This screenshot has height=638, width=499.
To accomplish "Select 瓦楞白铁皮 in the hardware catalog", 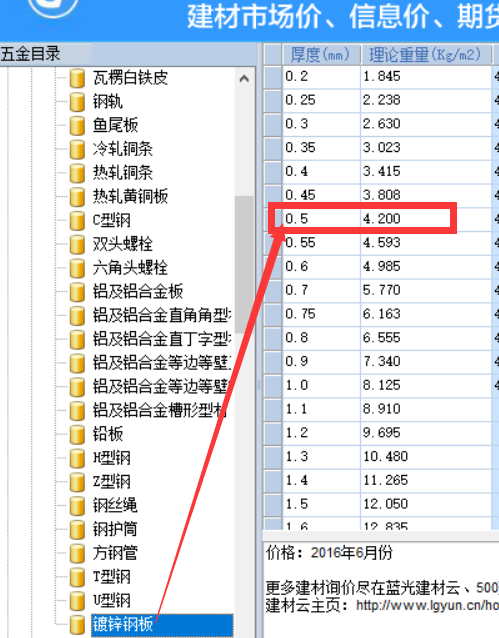I will 130,77.
